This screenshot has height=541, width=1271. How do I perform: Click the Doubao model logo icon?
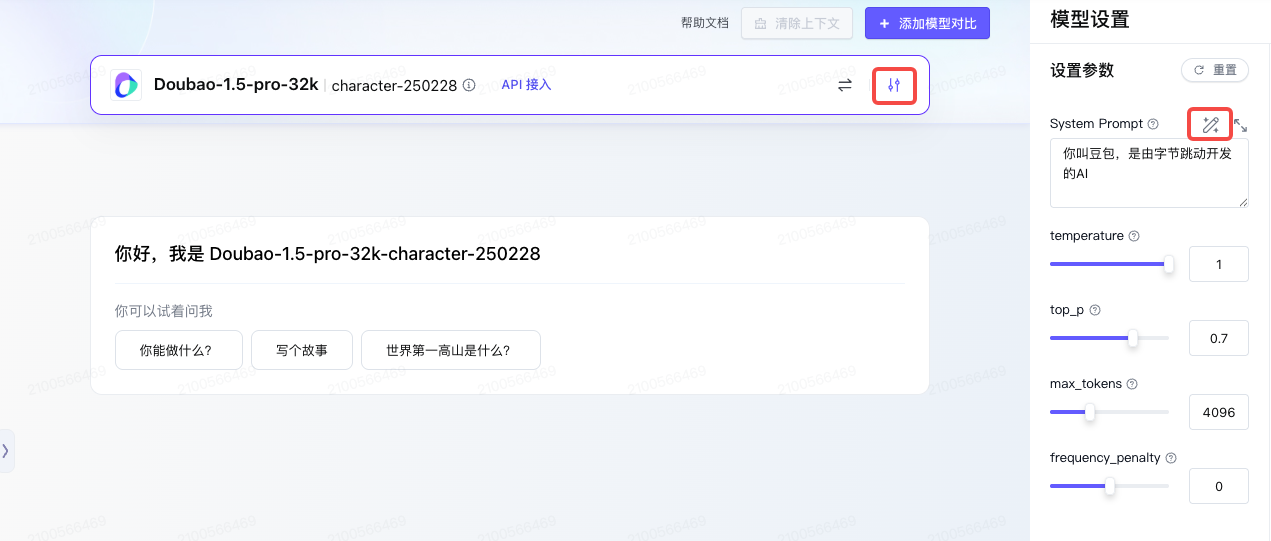pyautogui.click(x=126, y=85)
